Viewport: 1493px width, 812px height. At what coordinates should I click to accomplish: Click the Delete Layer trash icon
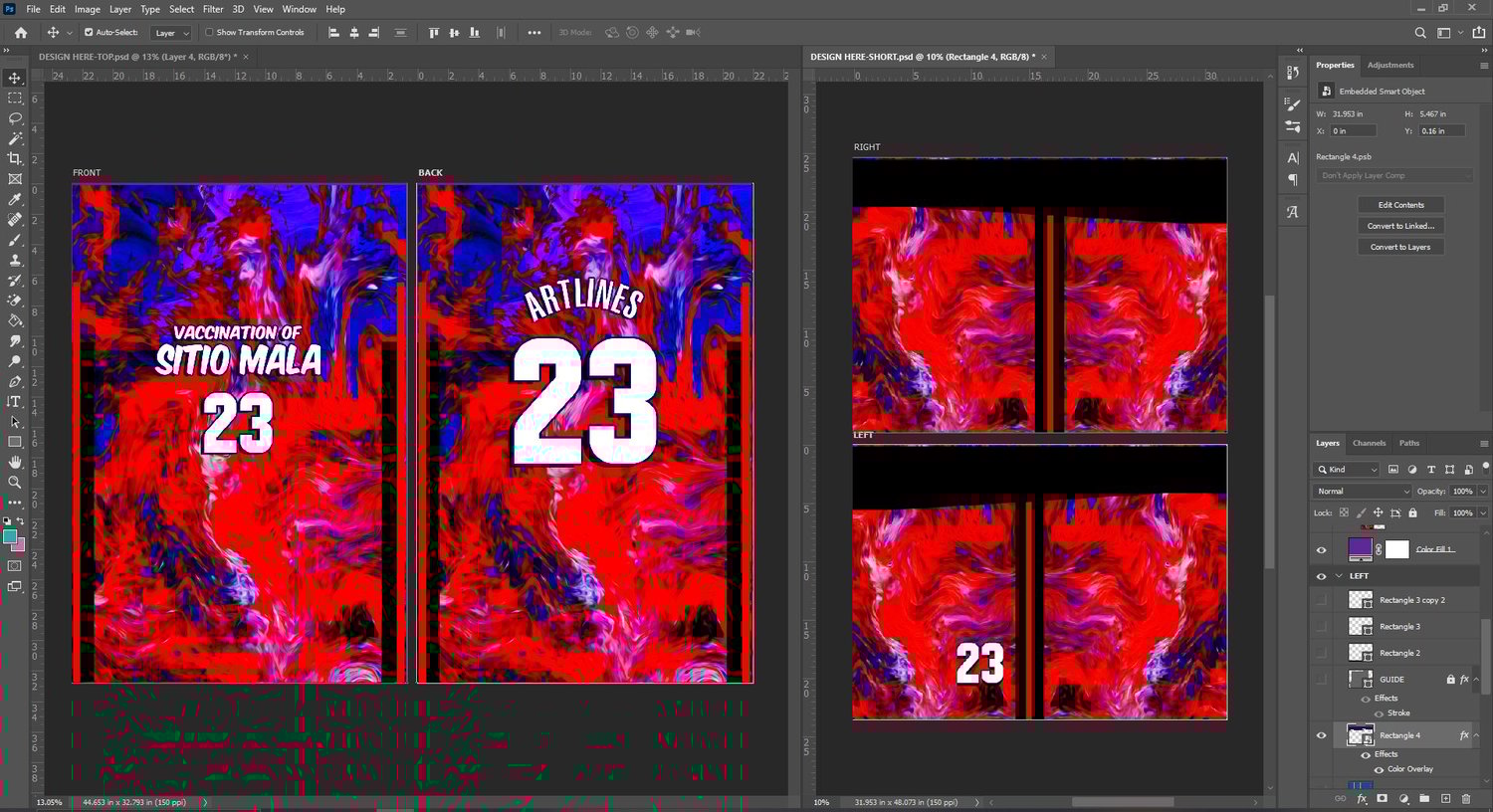coord(1466,799)
